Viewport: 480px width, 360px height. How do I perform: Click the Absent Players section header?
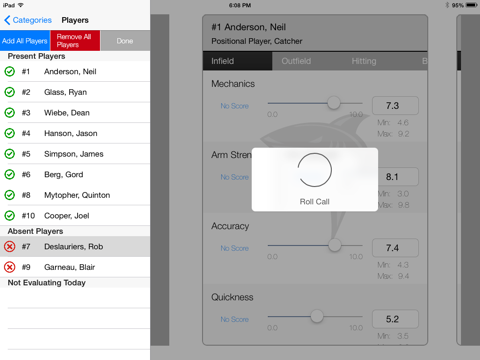[x=75, y=231]
